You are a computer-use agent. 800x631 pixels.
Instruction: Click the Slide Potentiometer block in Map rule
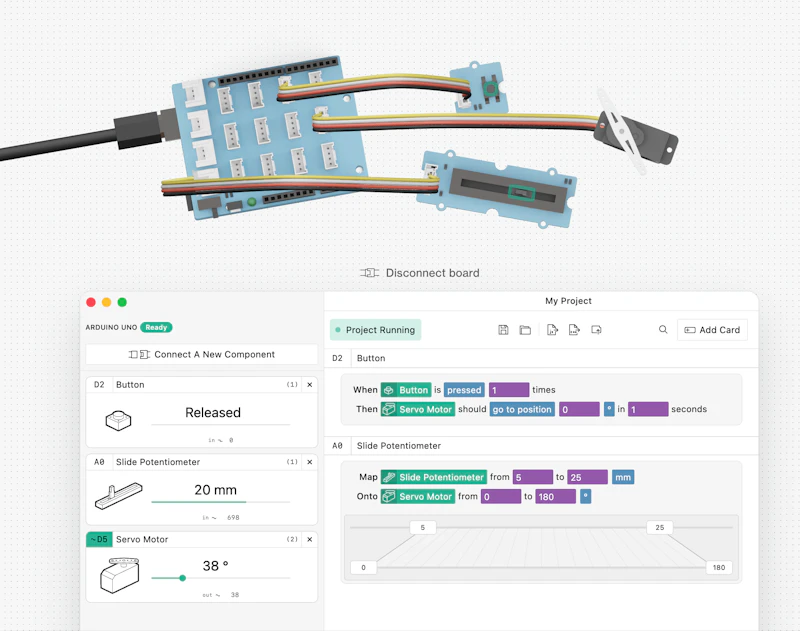(x=434, y=477)
